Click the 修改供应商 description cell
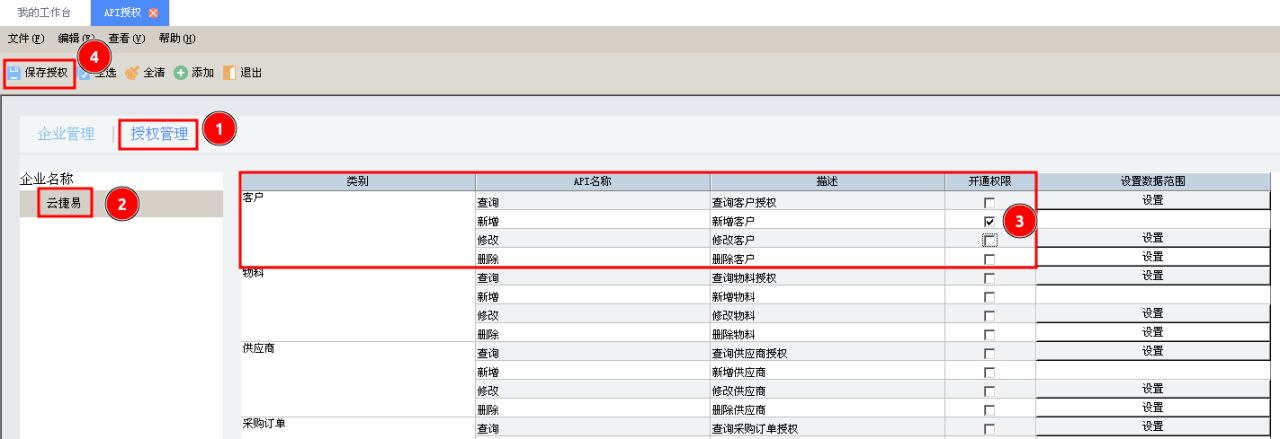This screenshot has height=439, width=1280. point(828,391)
